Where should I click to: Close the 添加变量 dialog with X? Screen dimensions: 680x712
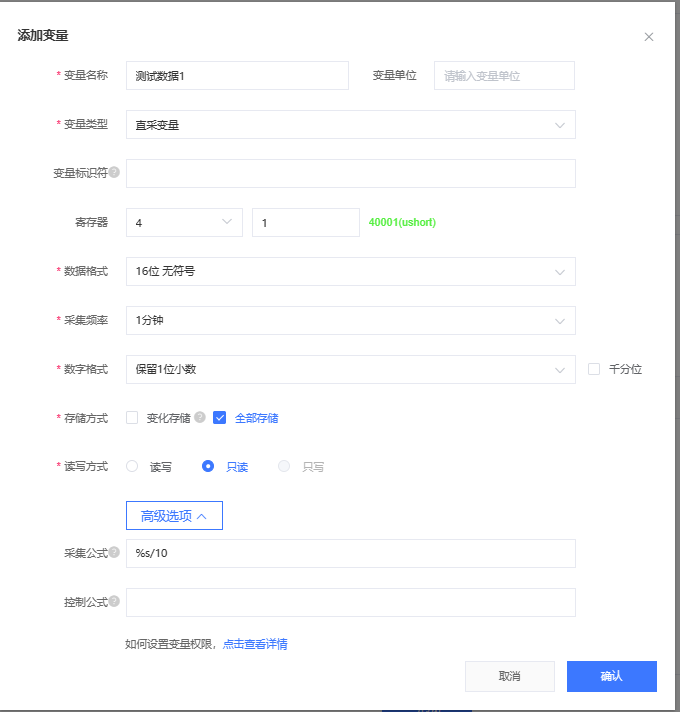(648, 37)
